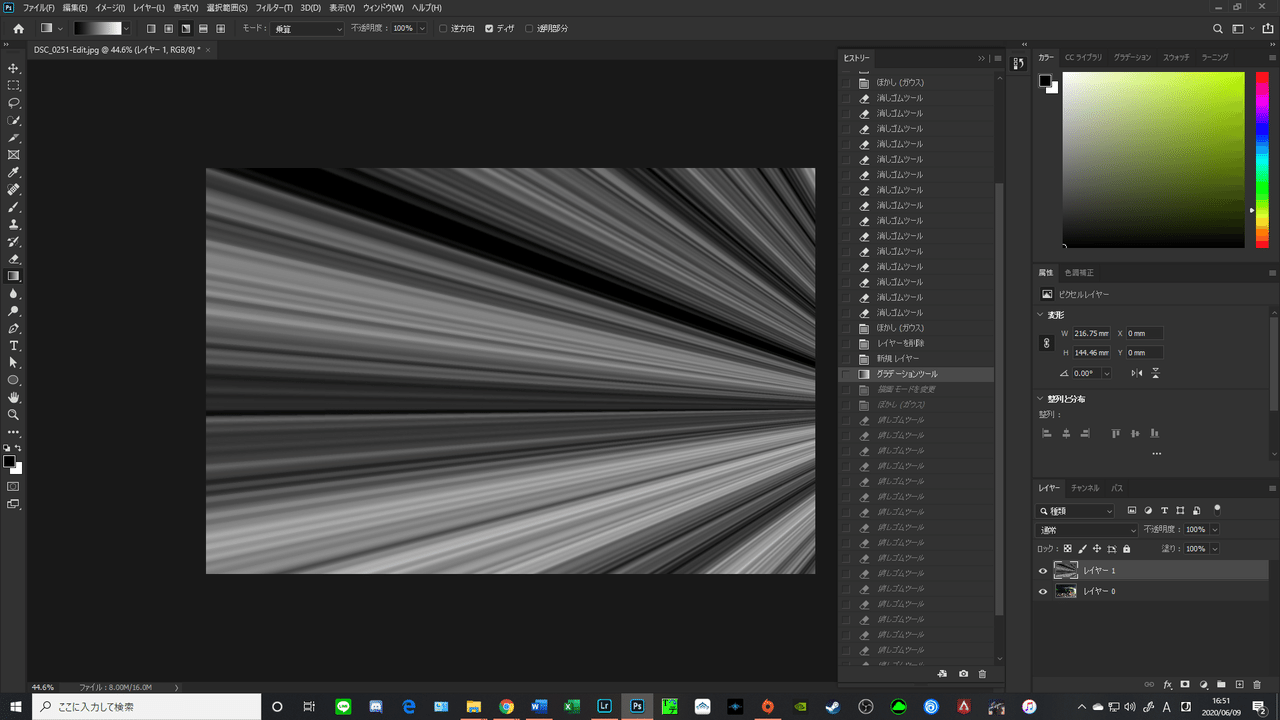Uncheck the ディザ checkbox
This screenshot has height=720, width=1280.
point(489,29)
